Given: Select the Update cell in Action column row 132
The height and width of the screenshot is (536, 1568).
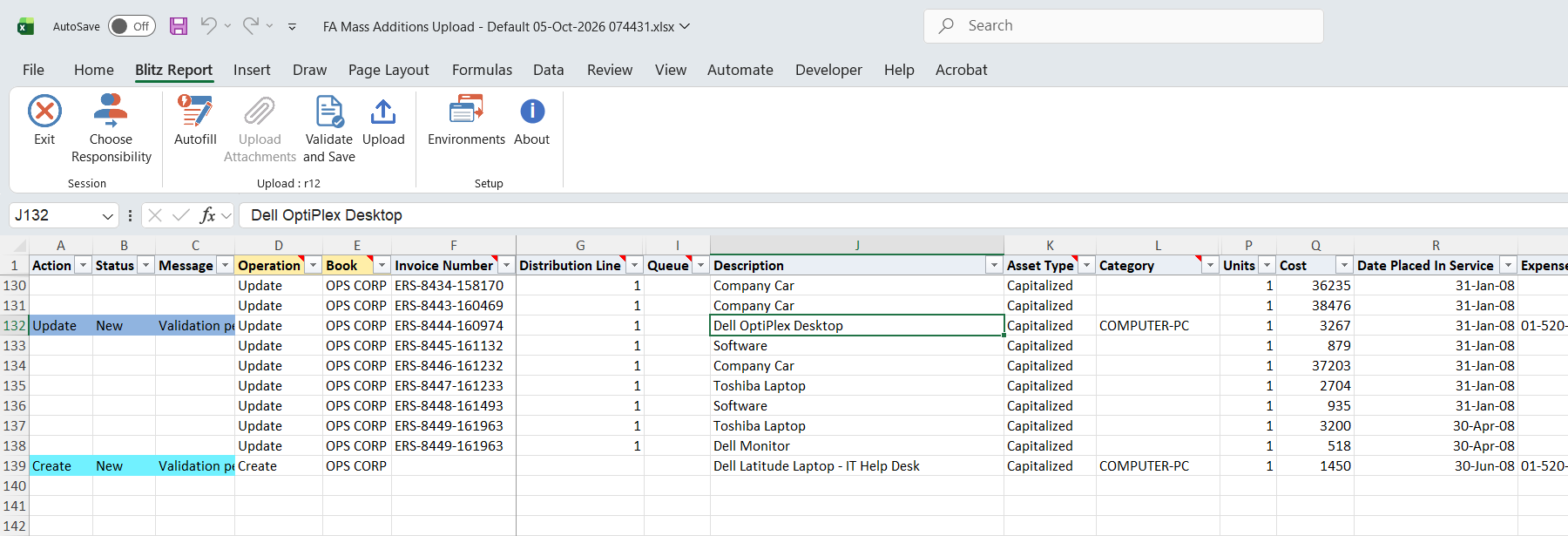Looking at the screenshot, I should [x=61, y=326].
